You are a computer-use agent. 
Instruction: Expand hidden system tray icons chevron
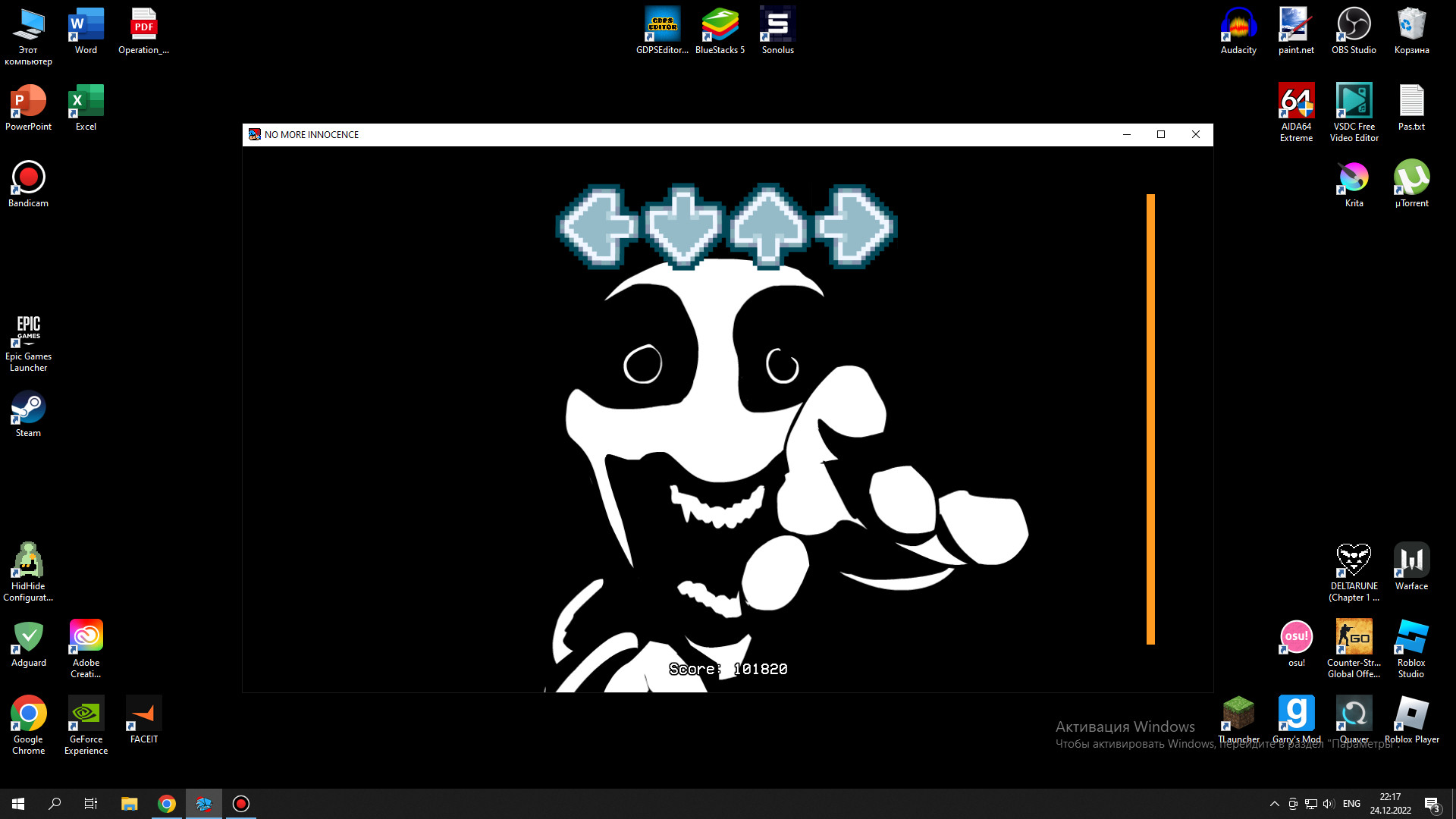1274,804
